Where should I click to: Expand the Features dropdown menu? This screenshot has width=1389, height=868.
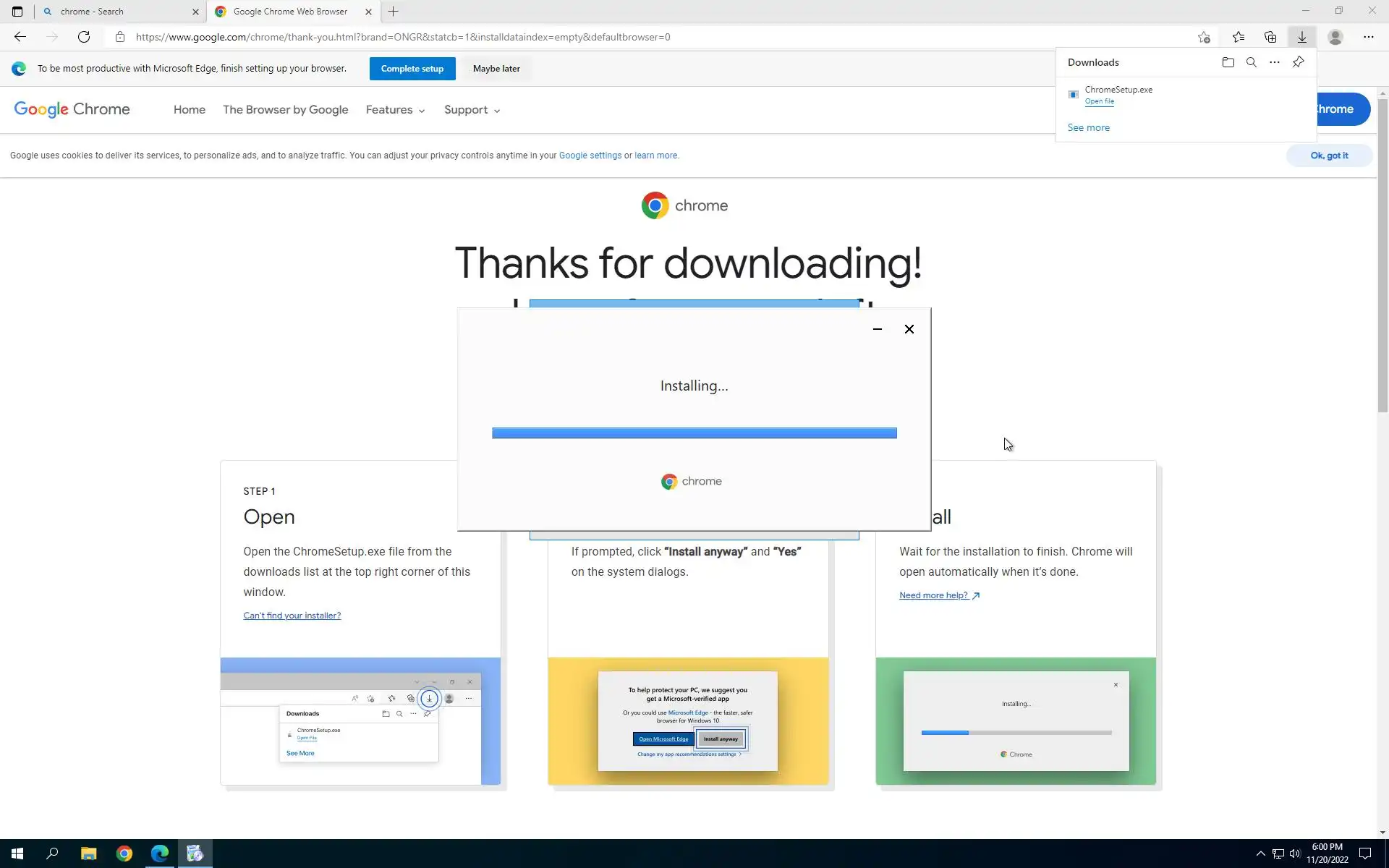click(395, 110)
